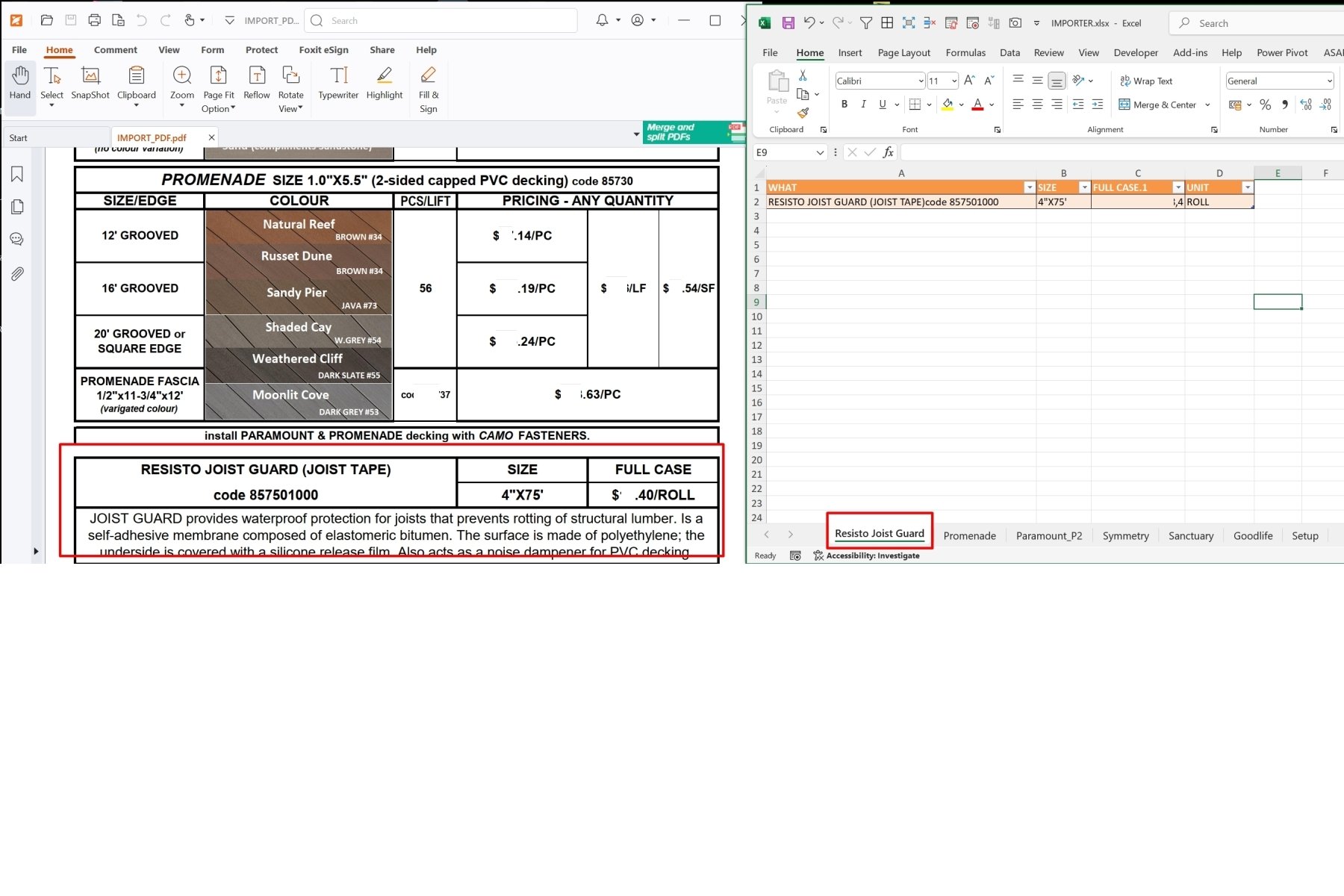Expand Merge & Center options arrow
The width and height of the screenshot is (1344, 896).
(1207, 105)
